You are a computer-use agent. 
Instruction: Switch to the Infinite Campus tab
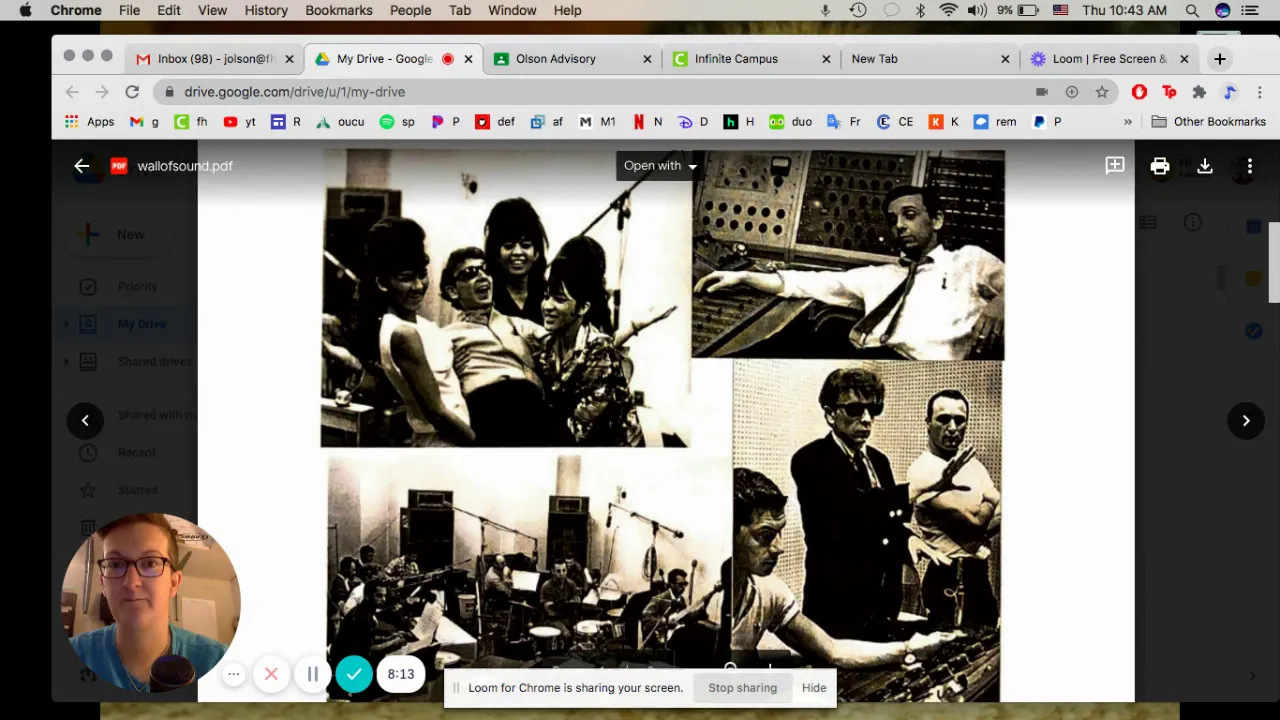752,59
